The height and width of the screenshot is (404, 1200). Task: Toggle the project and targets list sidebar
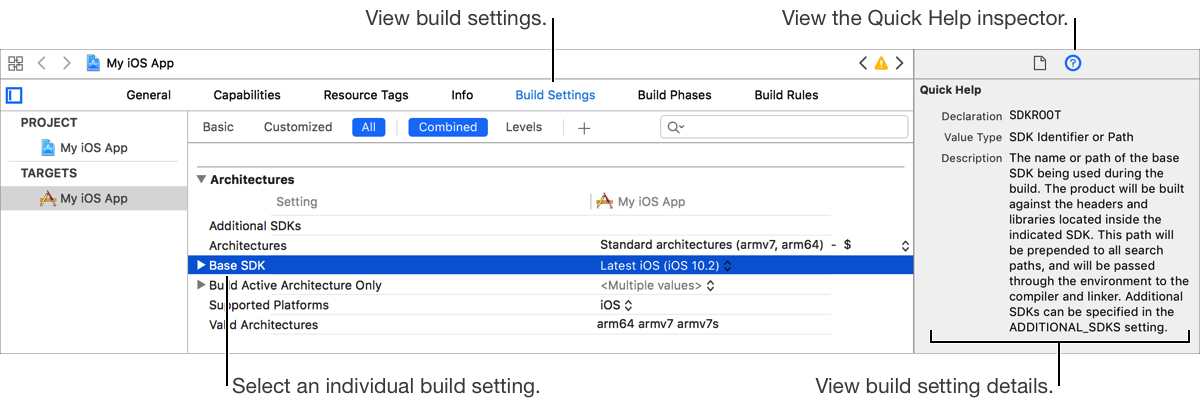(x=14, y=96)
